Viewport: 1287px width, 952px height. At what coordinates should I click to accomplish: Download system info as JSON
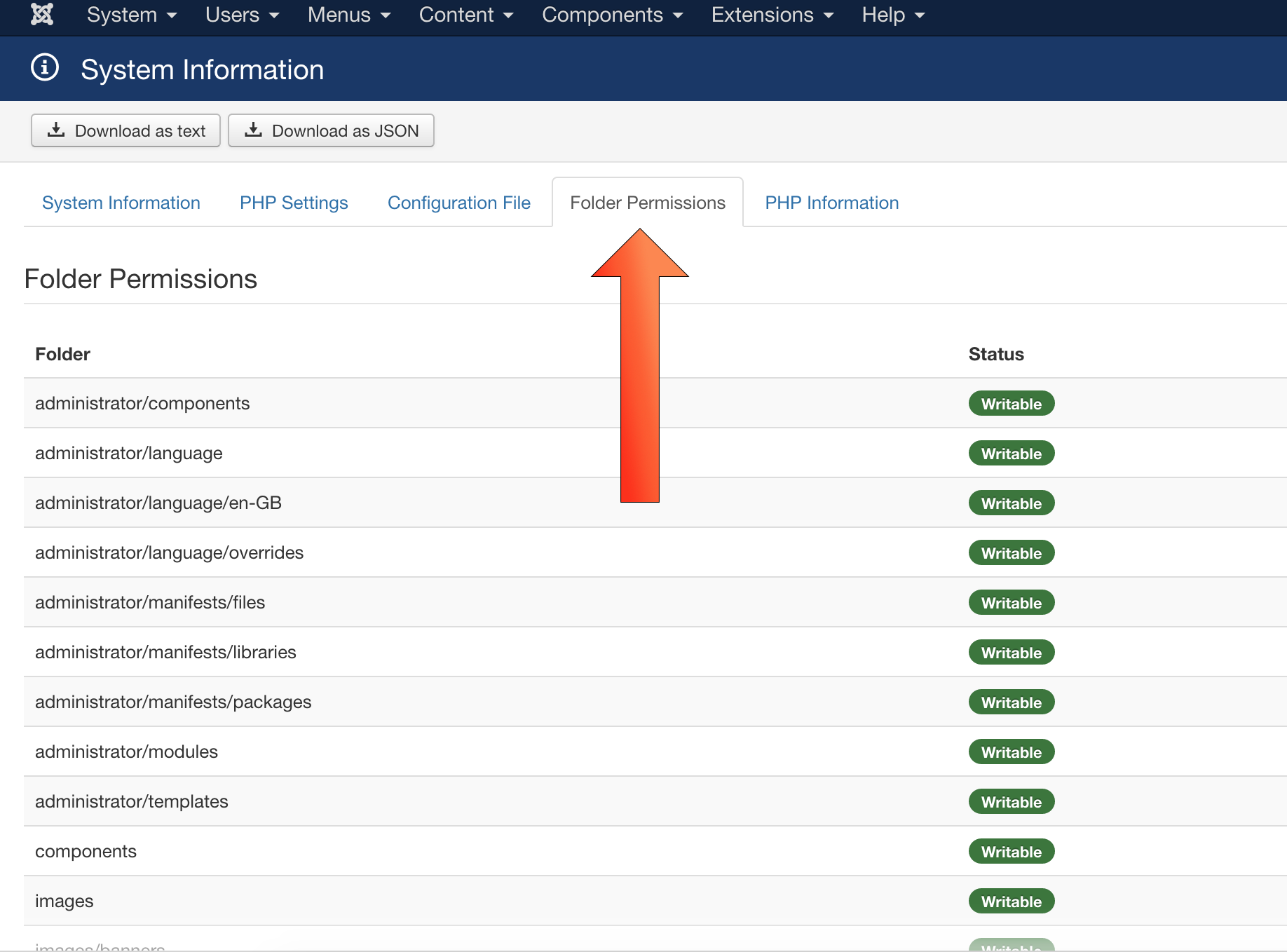(x=331, y=130)
